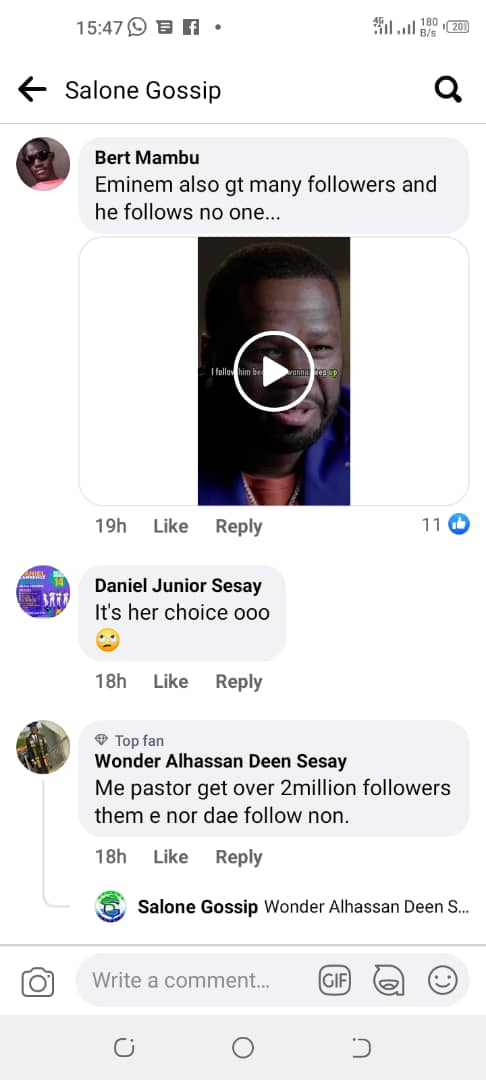The image size is (486, 1080).
Task: Like Daniel Junior Sesay's comment
Action: click(x=171, y=681)
